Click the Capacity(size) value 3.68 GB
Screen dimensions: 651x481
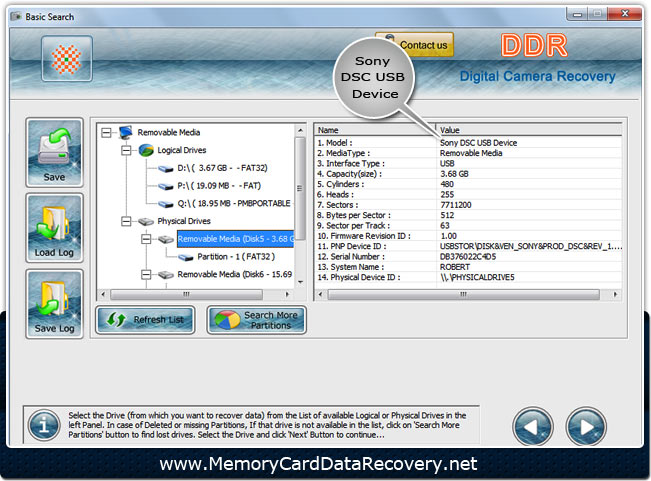pos(454,174)
